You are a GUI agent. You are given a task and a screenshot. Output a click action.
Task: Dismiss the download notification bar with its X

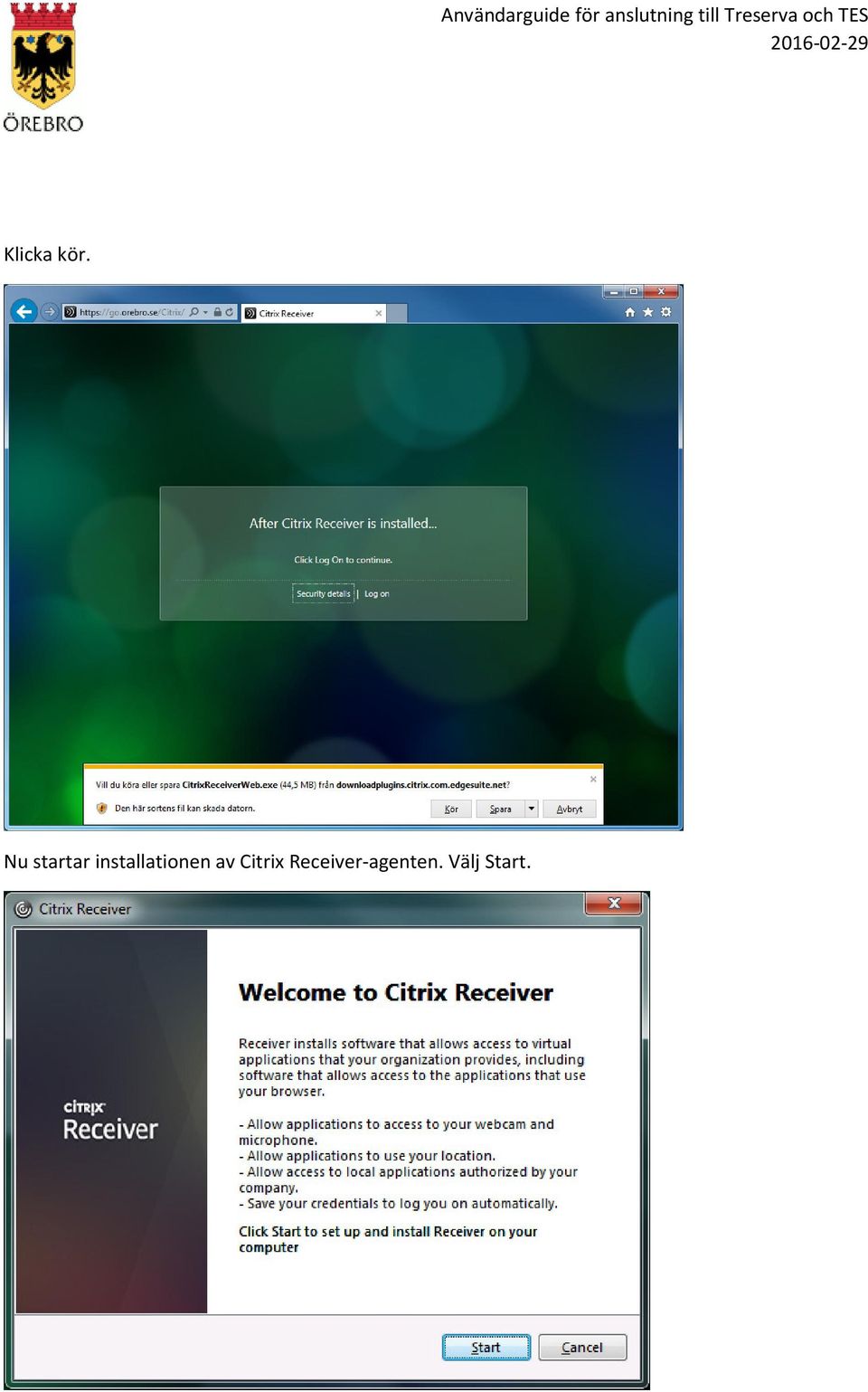point(593,779)
